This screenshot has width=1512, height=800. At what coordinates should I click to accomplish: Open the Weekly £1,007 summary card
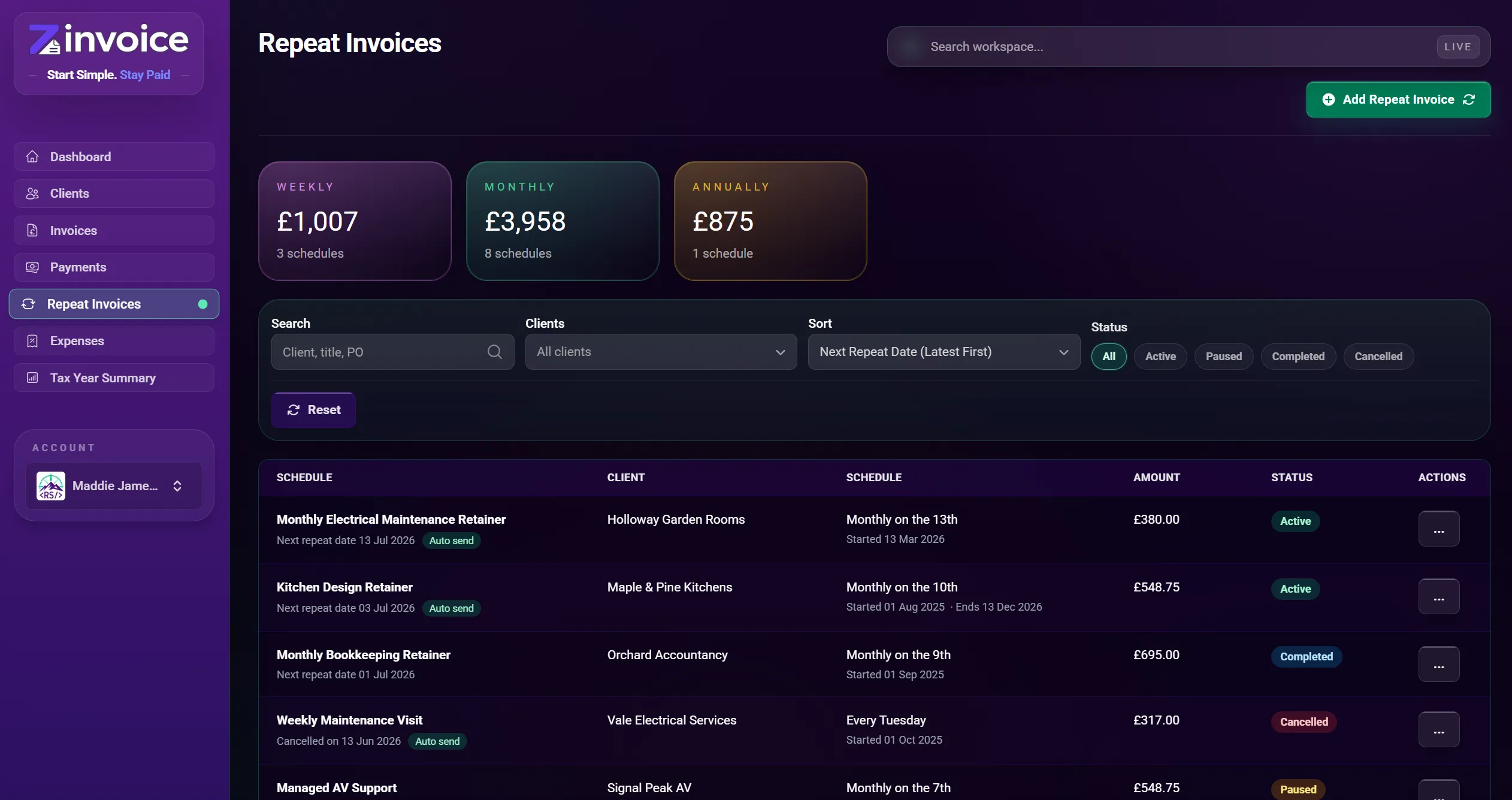pyautogui.click(x=355, y=221)
